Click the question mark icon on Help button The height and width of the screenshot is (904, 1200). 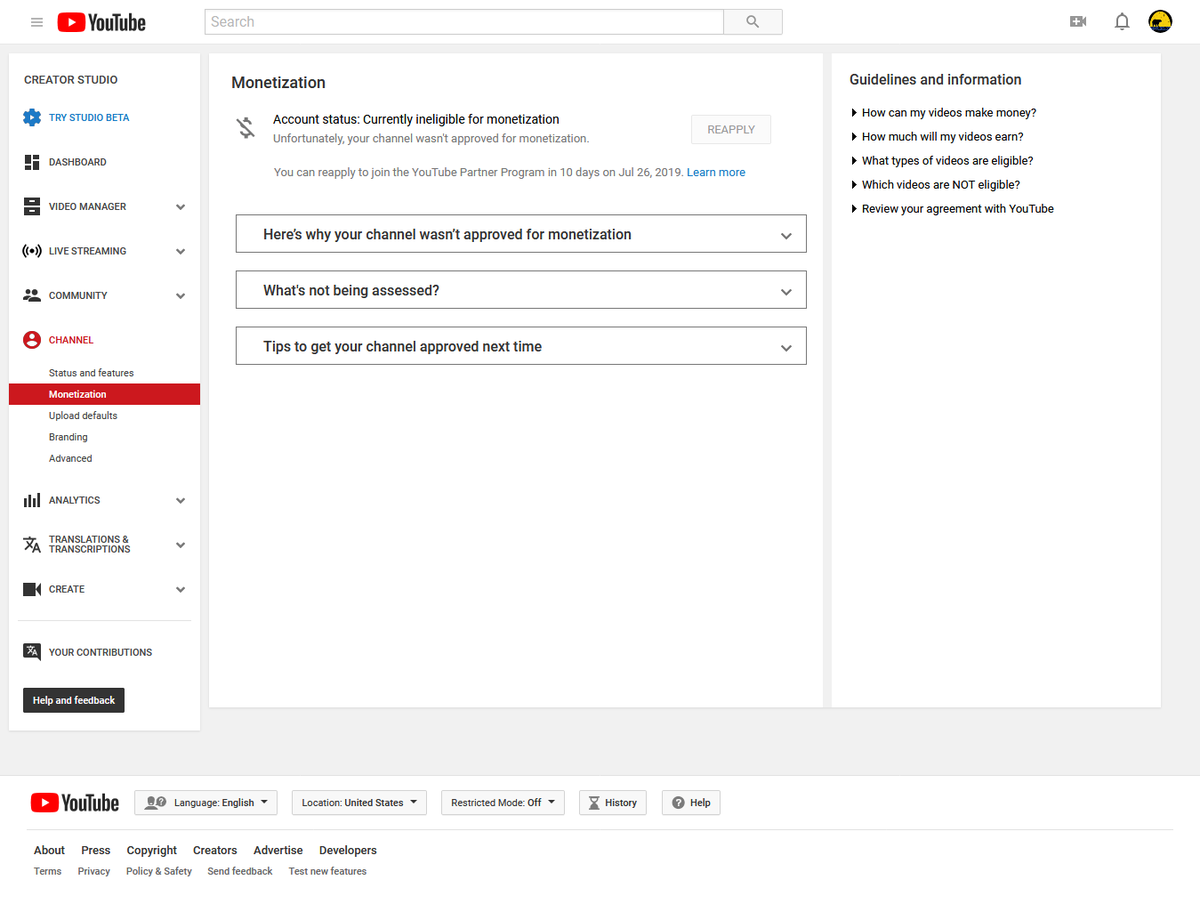678,803
